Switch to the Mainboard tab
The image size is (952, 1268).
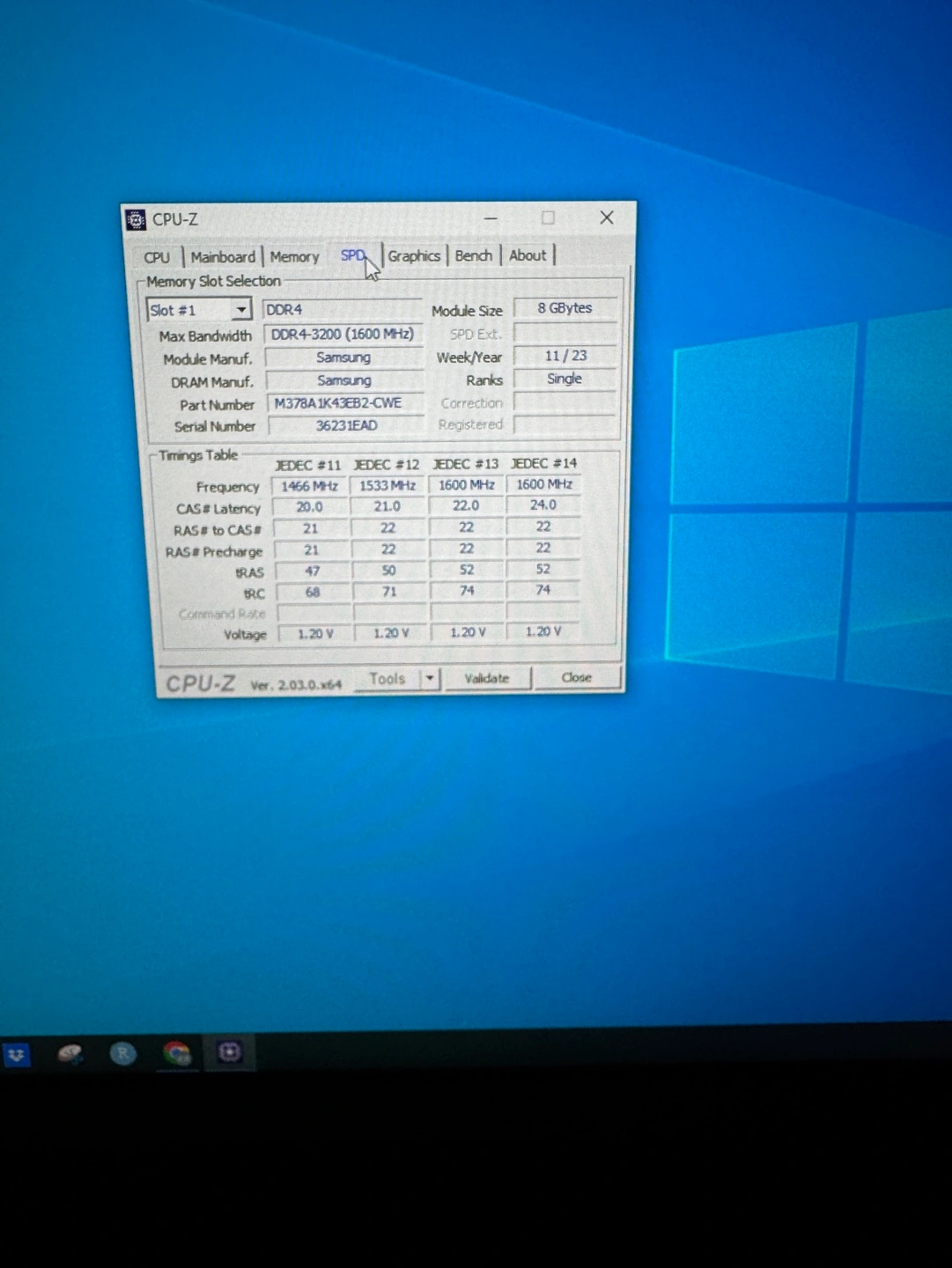click(223, 257)
